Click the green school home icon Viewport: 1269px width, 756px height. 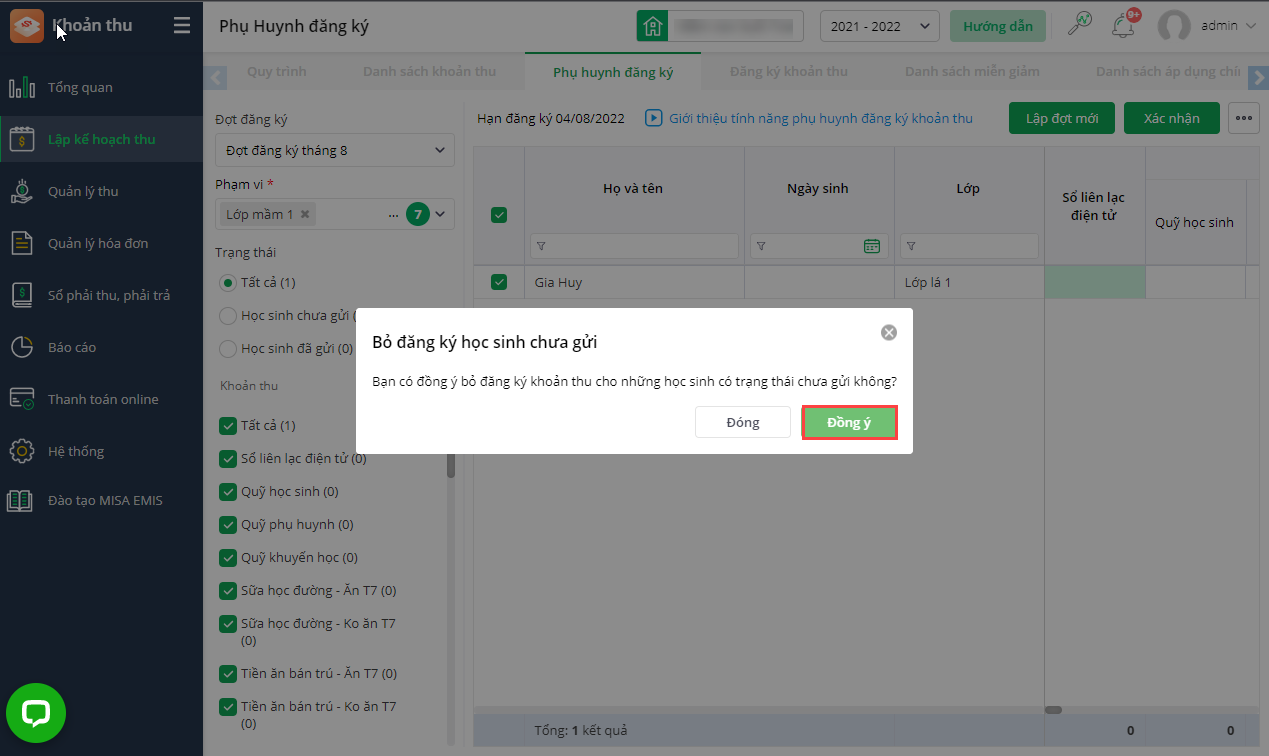(x=653, y=27)
